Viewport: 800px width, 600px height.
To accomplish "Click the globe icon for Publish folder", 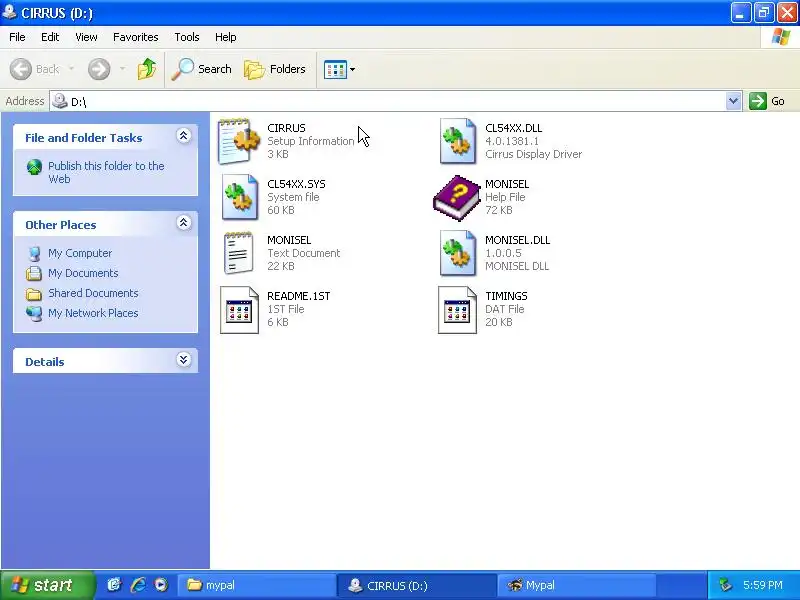I will 34,167.
